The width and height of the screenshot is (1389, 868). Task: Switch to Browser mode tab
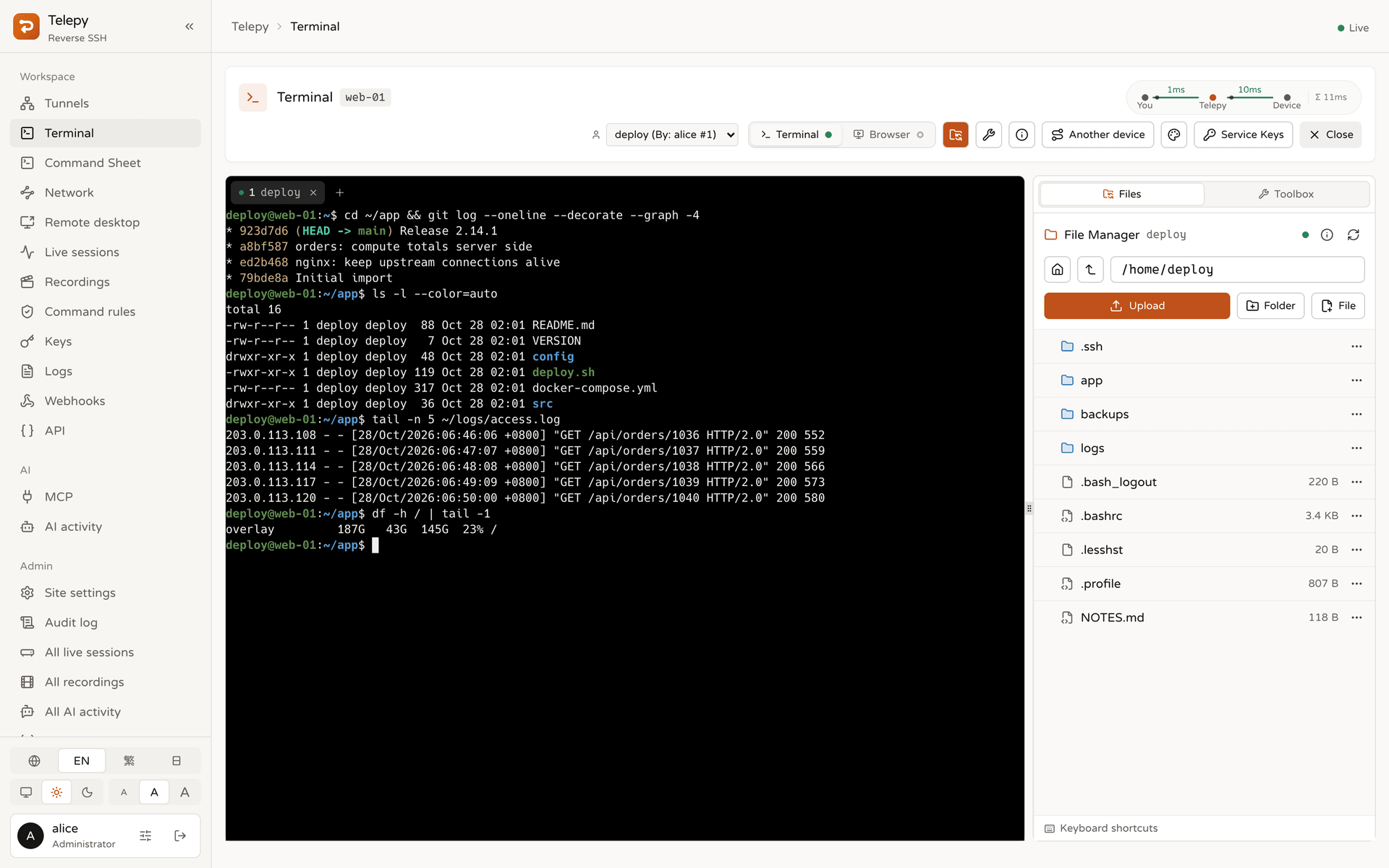[888, 135]
